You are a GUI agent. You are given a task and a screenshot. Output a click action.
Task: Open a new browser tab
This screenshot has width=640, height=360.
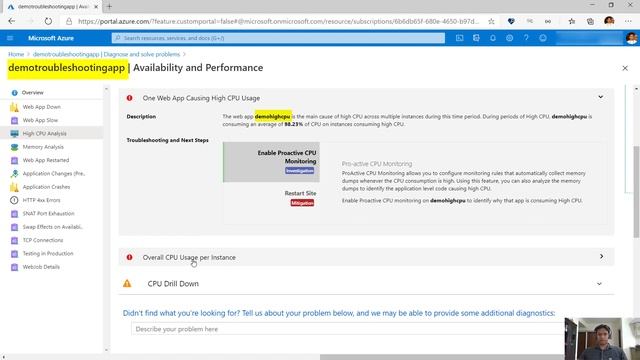click(109, 7)
